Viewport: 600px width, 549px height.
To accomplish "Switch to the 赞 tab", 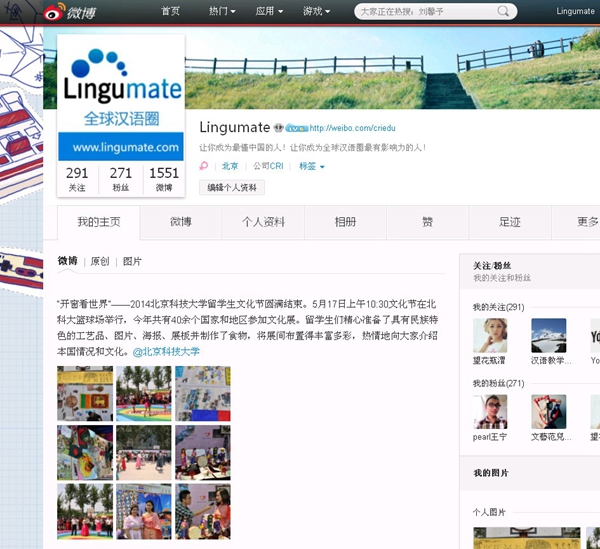I will click(x=427, y=222).
